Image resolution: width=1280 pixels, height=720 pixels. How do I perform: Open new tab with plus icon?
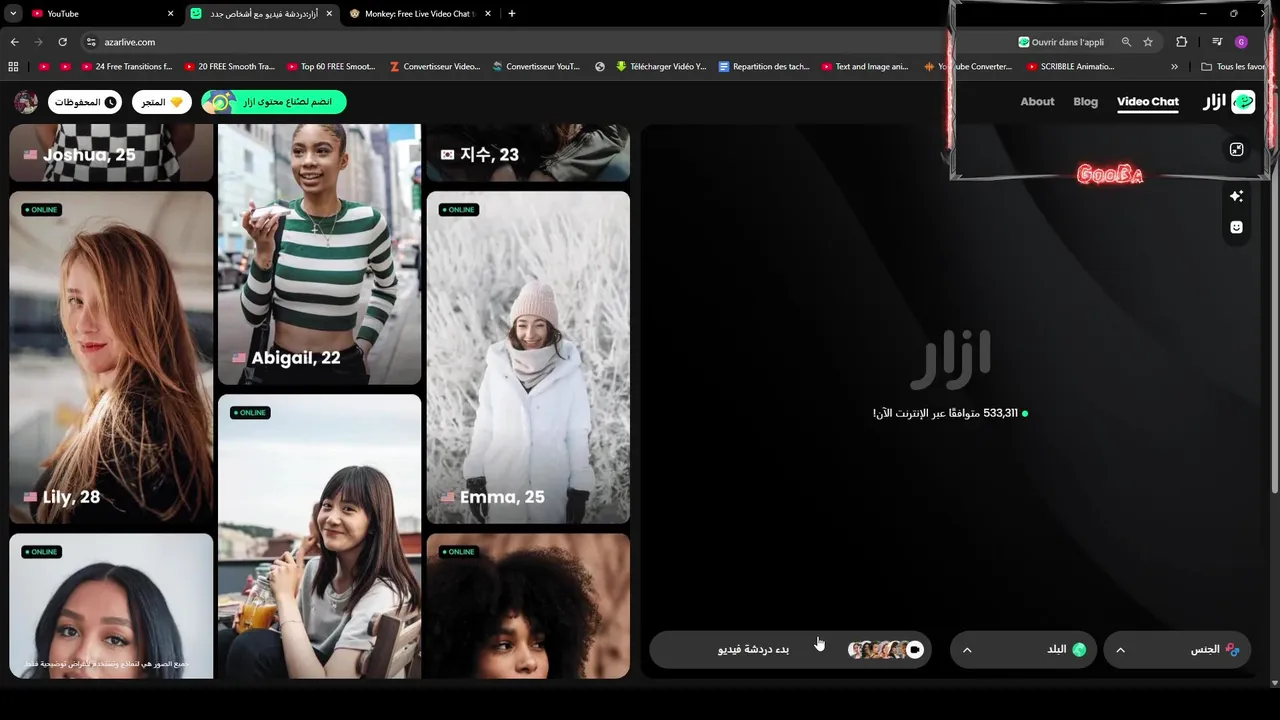tap(512, 14)
